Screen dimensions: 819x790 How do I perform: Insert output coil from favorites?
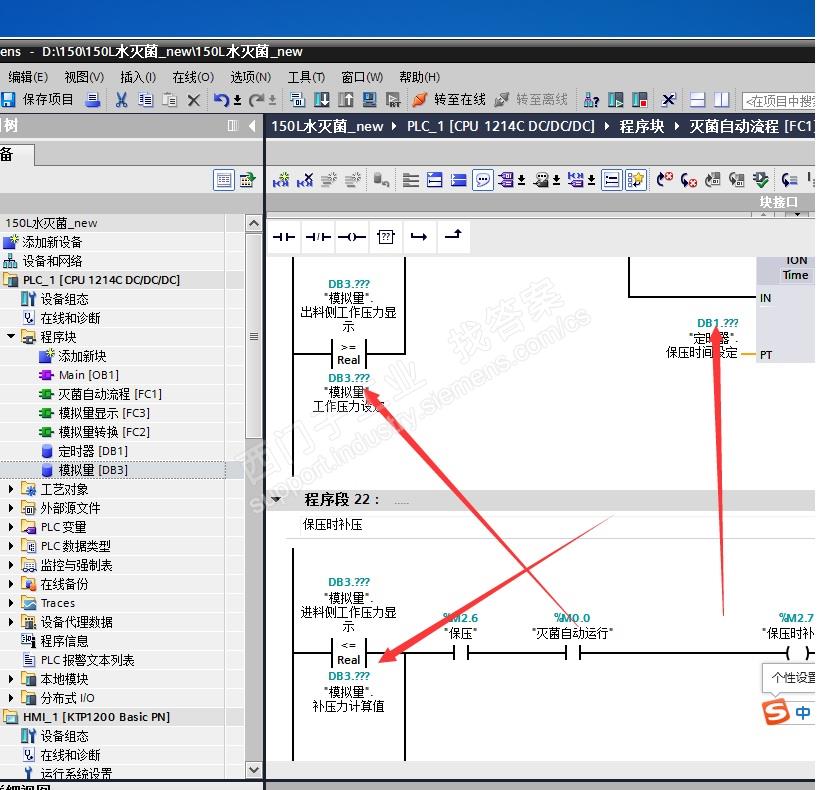[352, 237]
